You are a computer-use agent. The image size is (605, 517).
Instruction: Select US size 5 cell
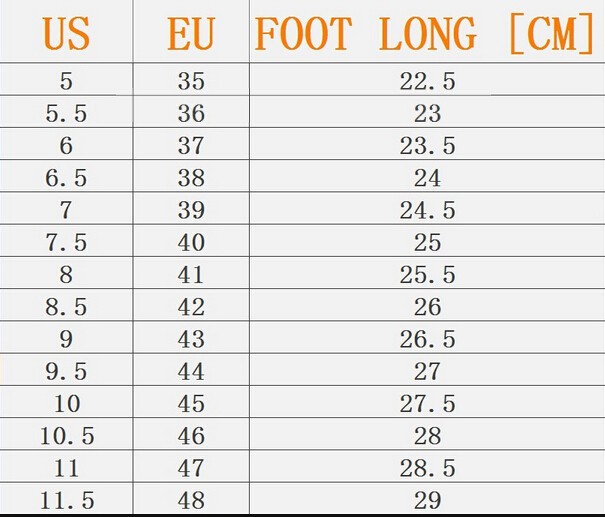(66, 81)
